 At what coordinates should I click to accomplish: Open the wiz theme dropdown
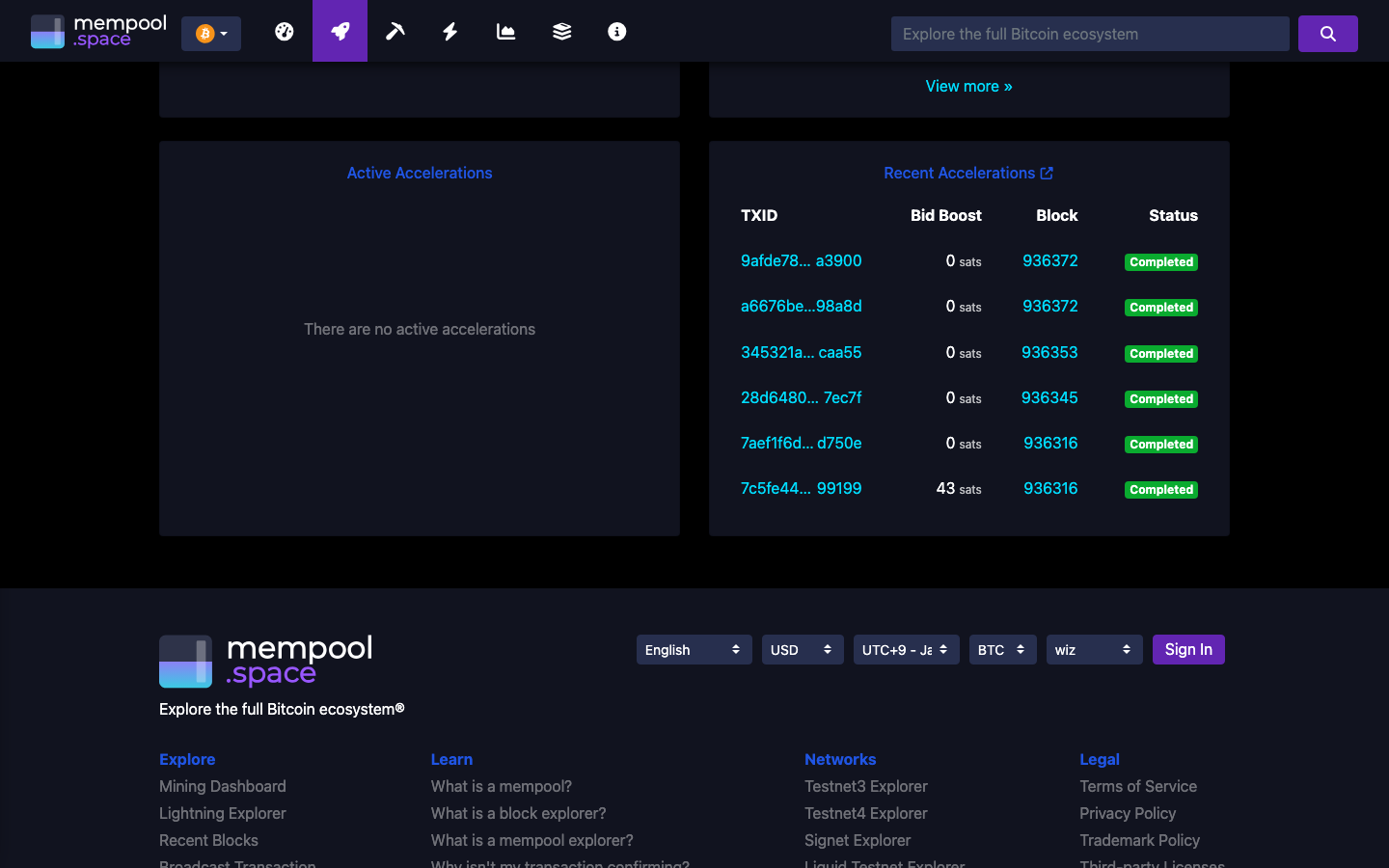1094,649
